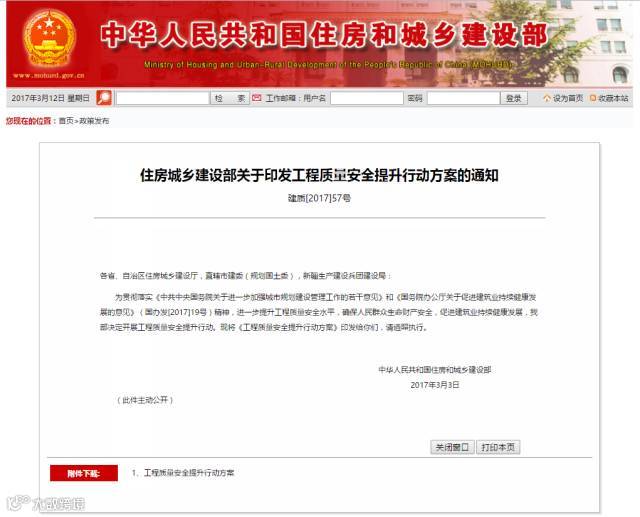640x517 pixels.
Task: Click the signing date 2017年3月3日
Action: 435,385
